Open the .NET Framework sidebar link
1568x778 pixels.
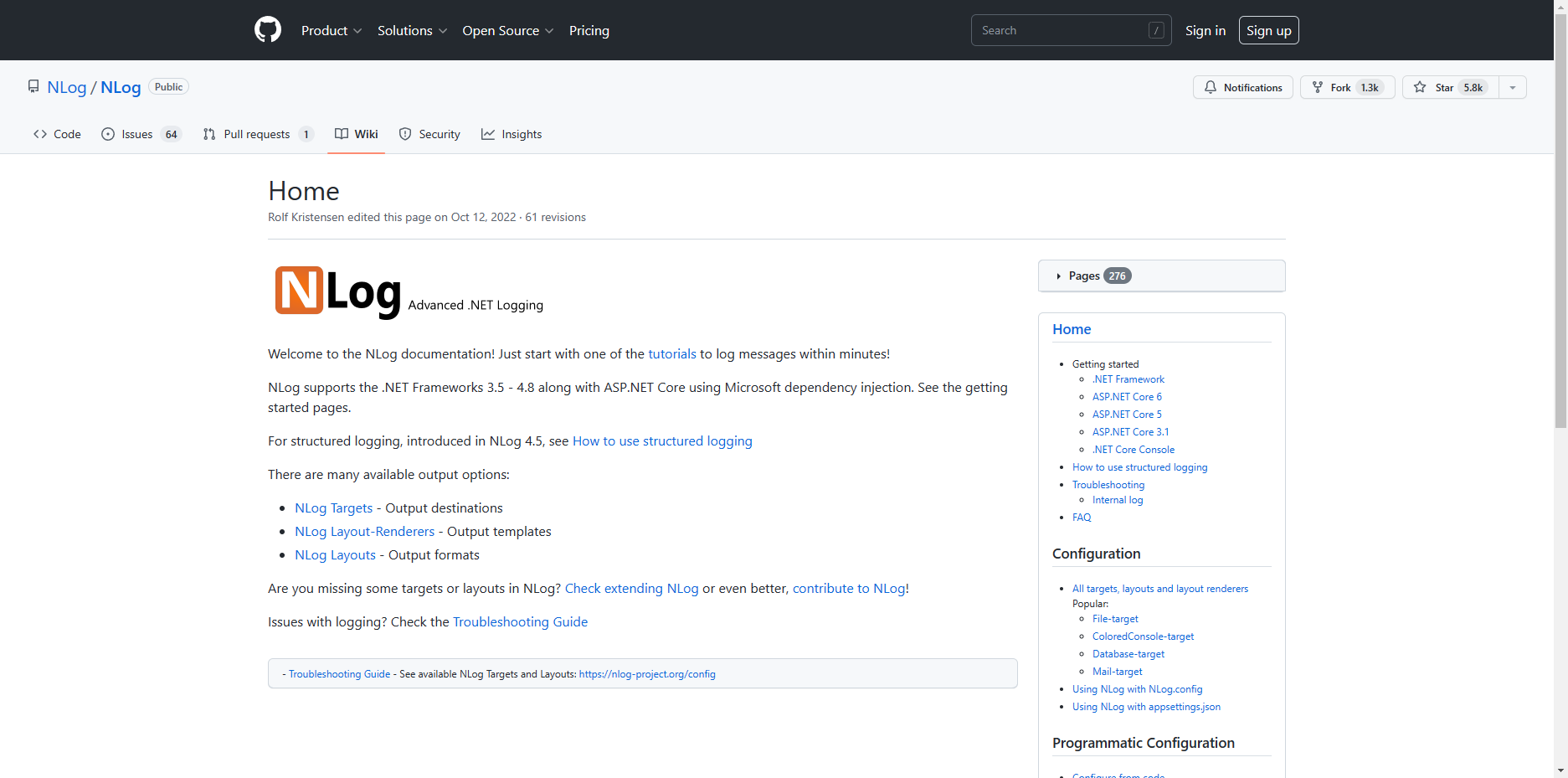tap(1128, 379)
